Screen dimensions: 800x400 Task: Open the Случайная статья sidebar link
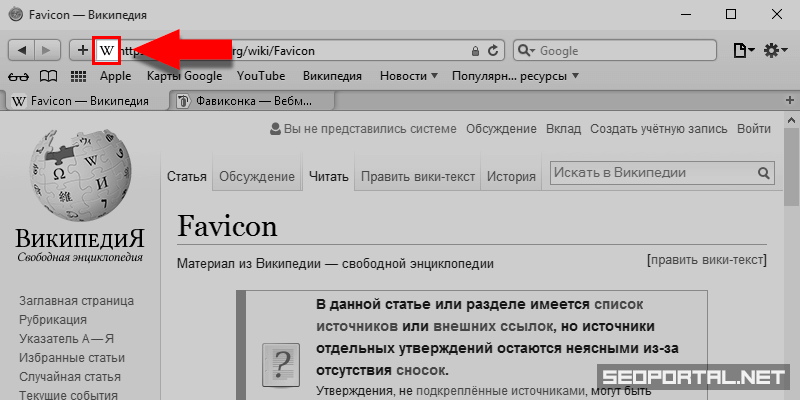click(68, 376)
